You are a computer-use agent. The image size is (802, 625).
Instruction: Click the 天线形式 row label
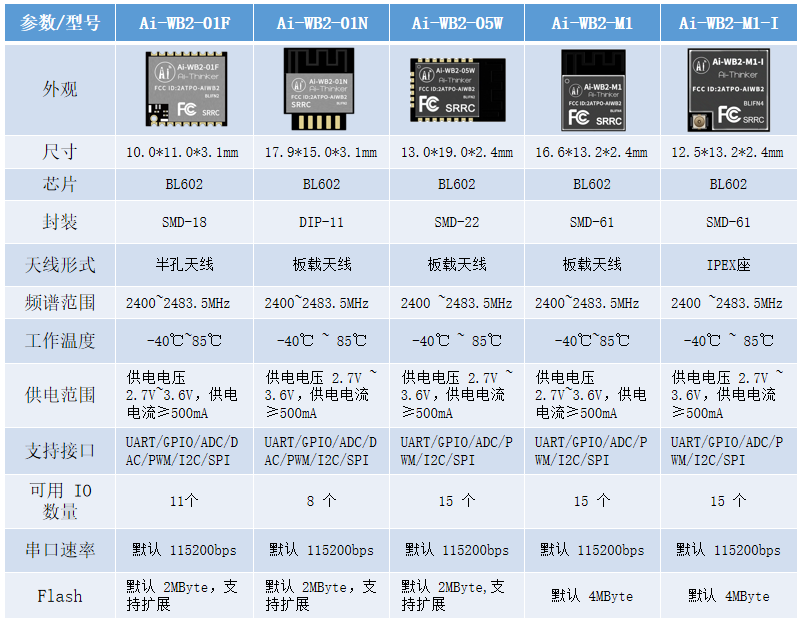[60, 265]
